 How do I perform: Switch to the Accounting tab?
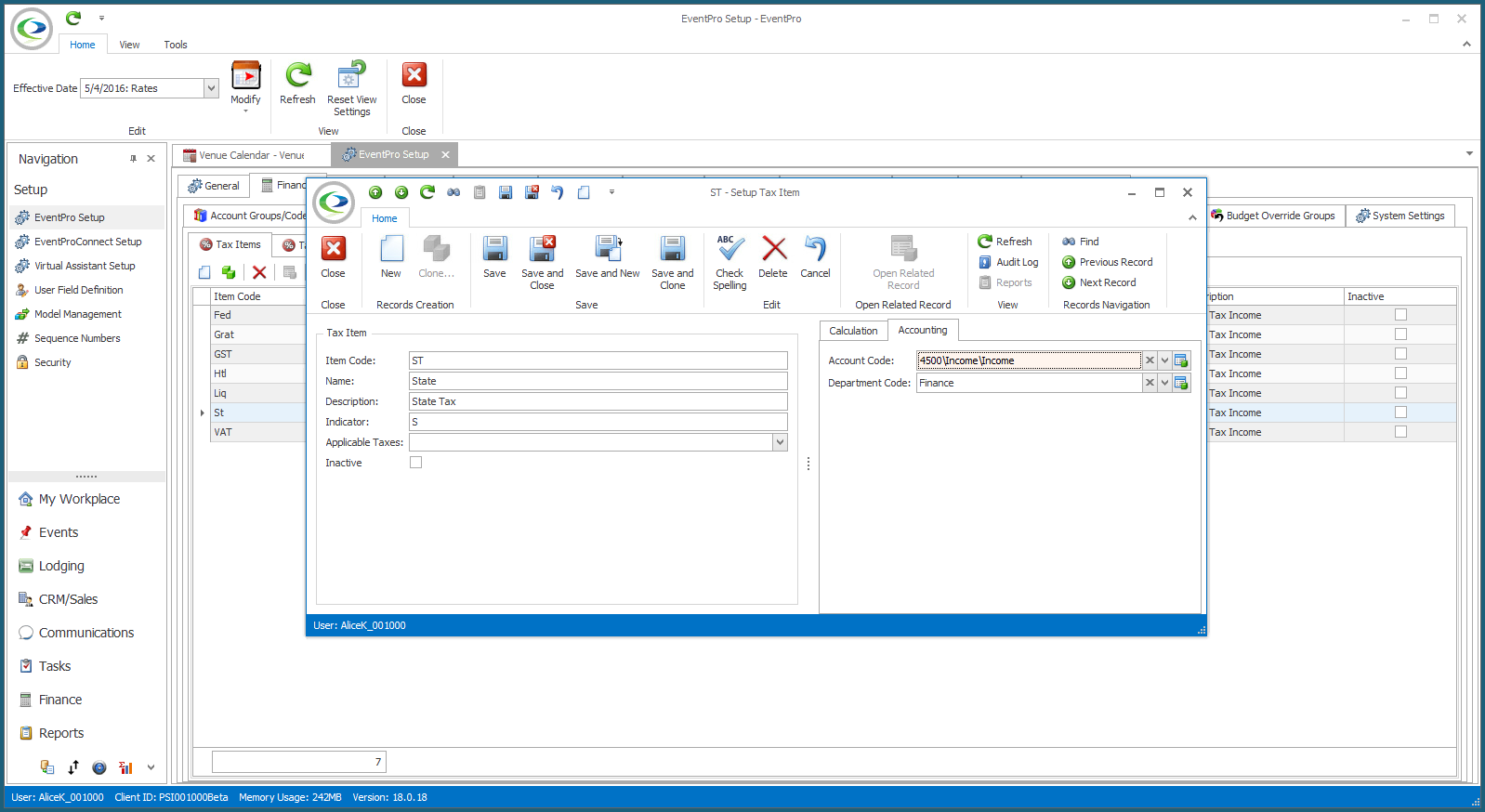click(x=923, y=330)
